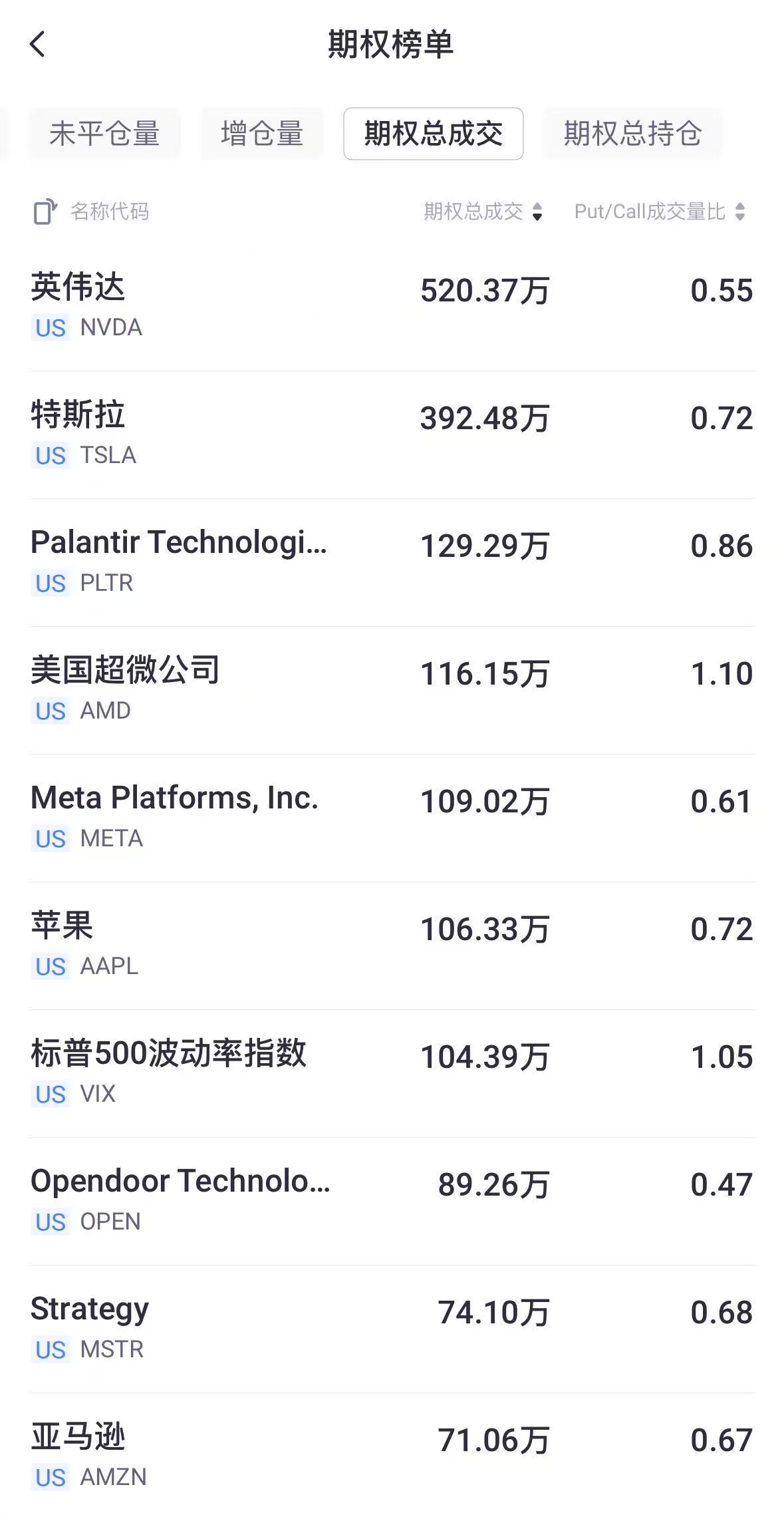Screen dimensions: 784x1515
Task: Open Strategy MSTR row
Action: [x=392, y=1328]
